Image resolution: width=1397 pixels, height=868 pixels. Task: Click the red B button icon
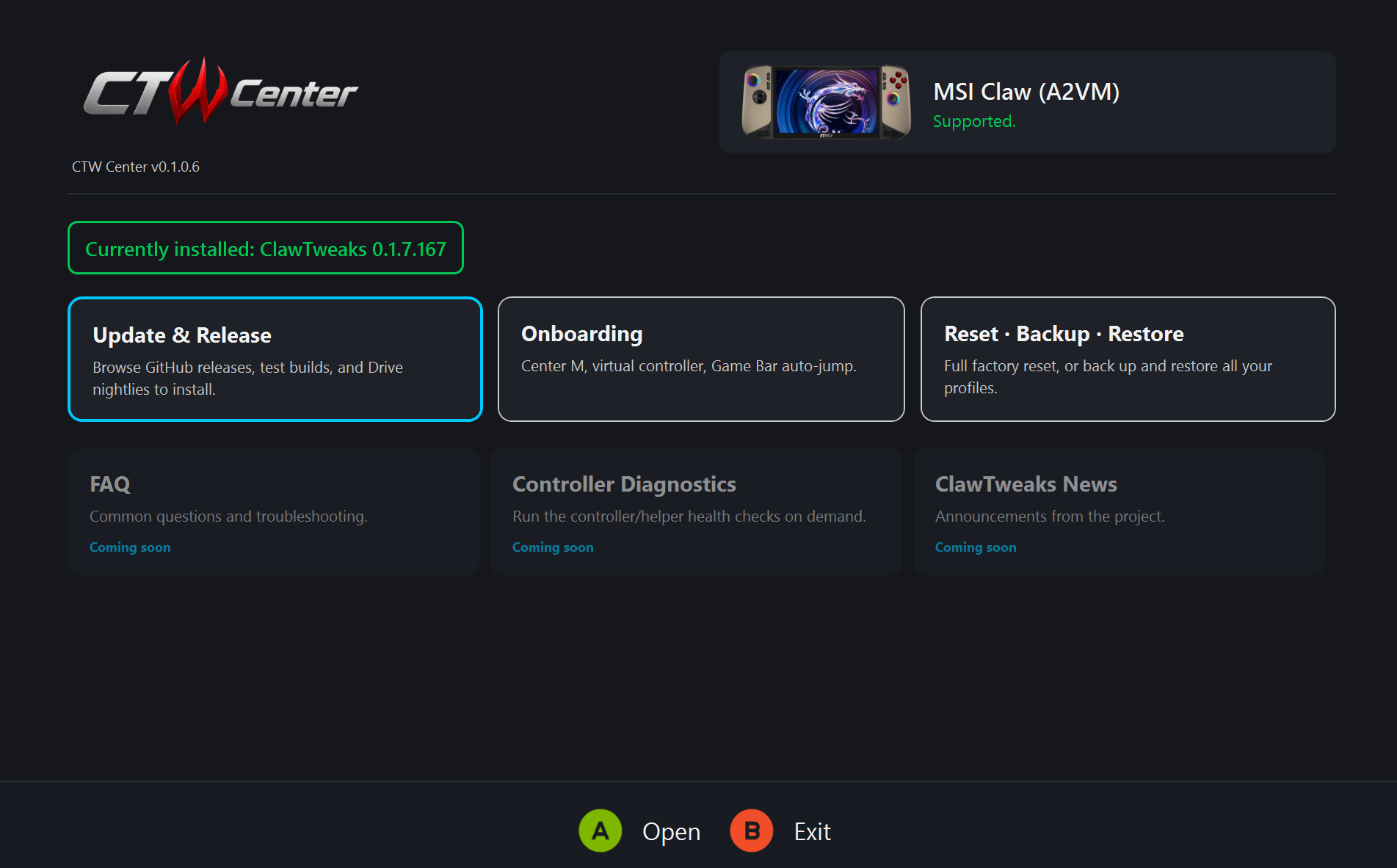click(752, 831)
